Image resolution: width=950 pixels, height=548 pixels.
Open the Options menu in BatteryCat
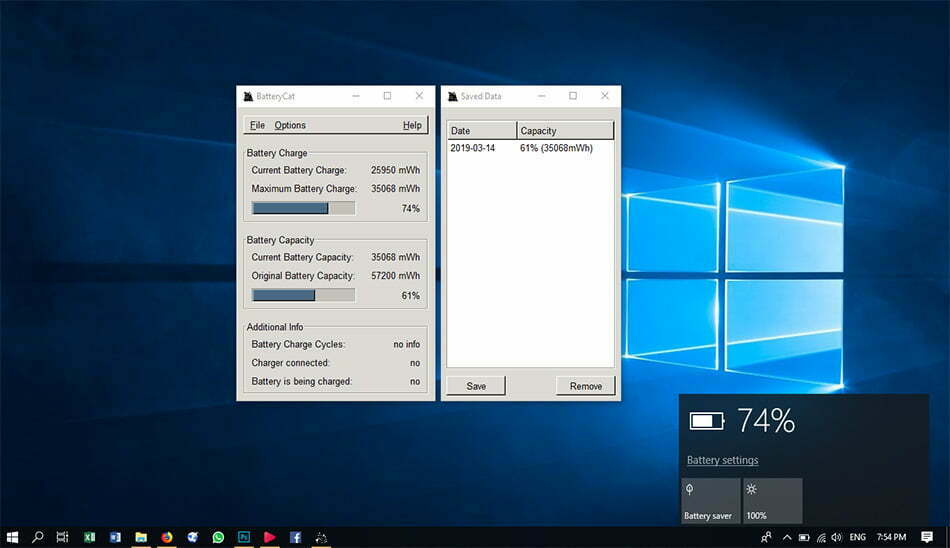tap(290, 125)
